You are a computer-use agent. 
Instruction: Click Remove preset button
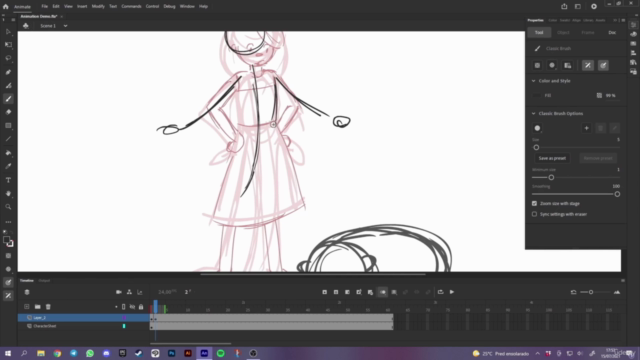598,158
